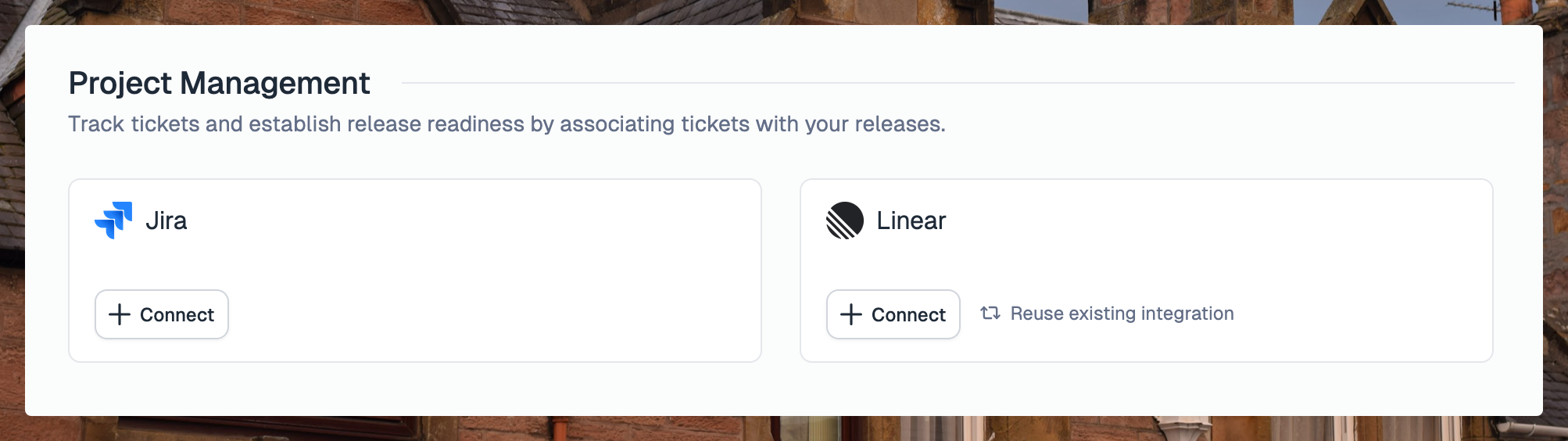This screenshot has height=441, width=1568.
Task: Click the black Linear logo icon
Action: point(845,220)
